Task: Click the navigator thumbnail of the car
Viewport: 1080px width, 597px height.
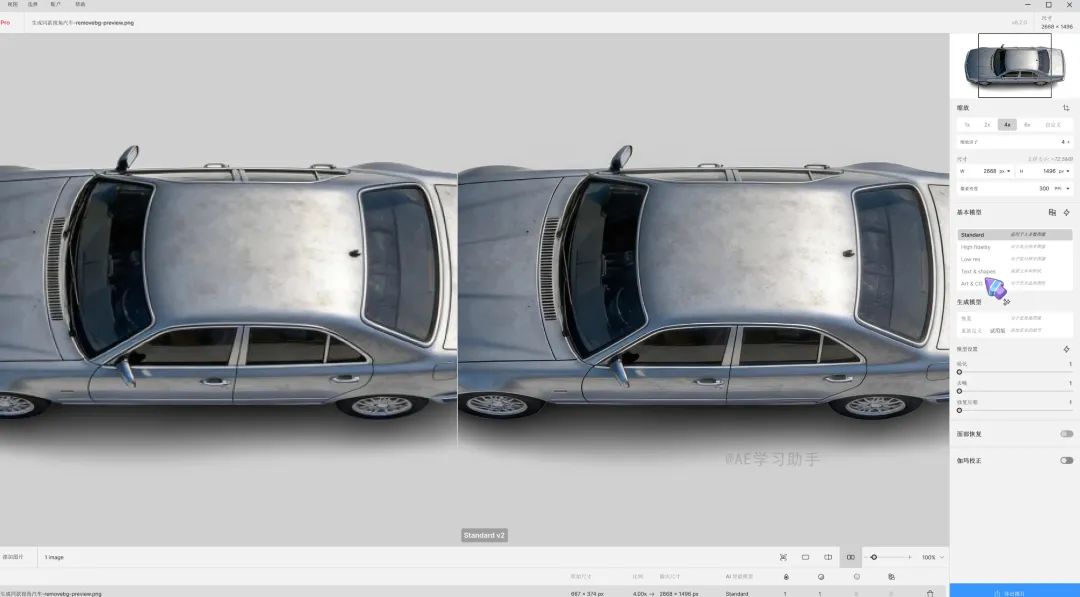Action: coord(1015,65)
